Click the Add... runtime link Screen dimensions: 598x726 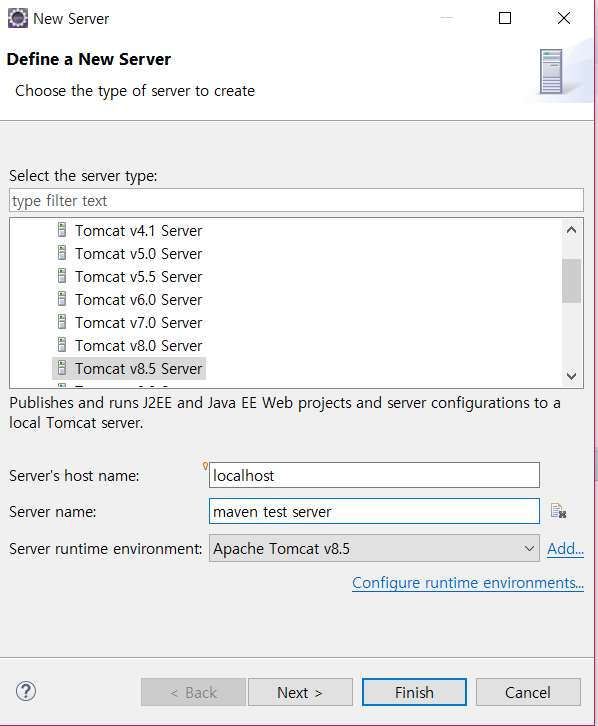point(565,549)
